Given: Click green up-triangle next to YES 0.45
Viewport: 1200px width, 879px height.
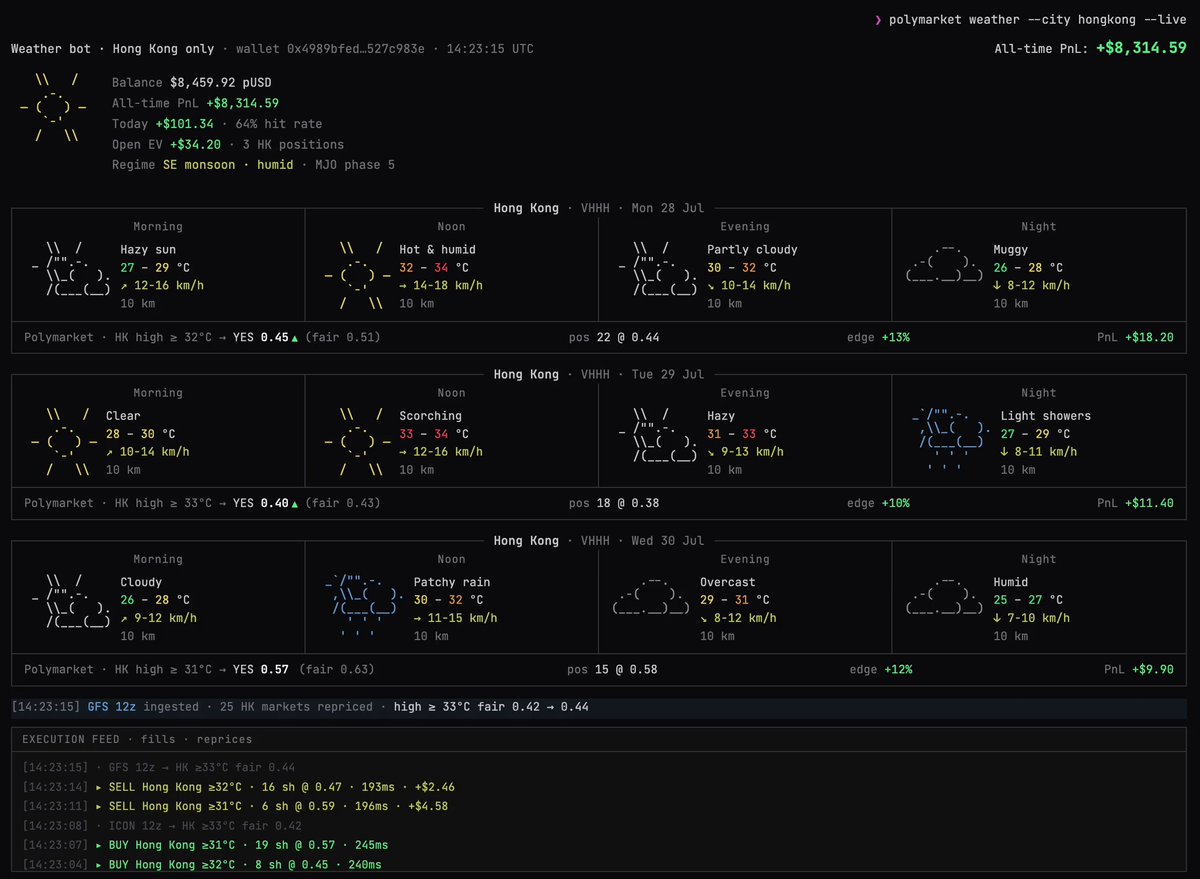Looking at the screenshot, I should click(x=294, y=337).
